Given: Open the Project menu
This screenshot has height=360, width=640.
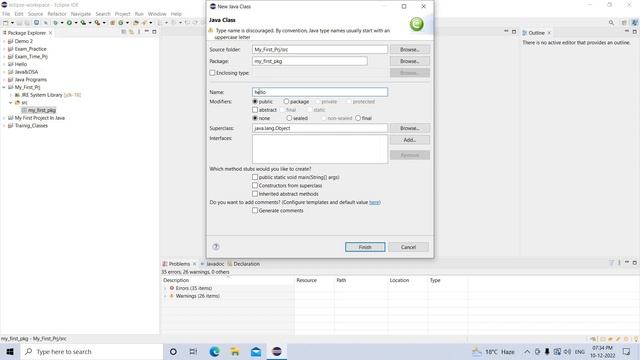Looking at the screenshot, I should tap(122, 14).
